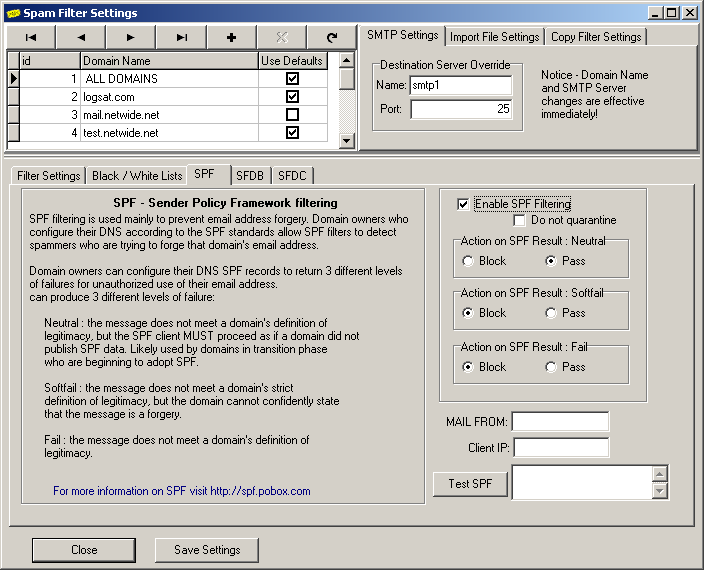Uncheck Enable SPF Filtering
Image resolution: width=704 pixels, height=570 pixels.
463,204
